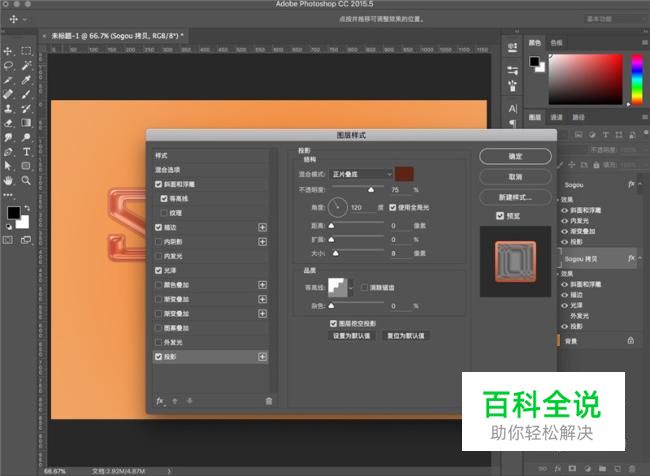Select the Smudge tool
This screenshot has height=476, width=650.
point(8,137)
